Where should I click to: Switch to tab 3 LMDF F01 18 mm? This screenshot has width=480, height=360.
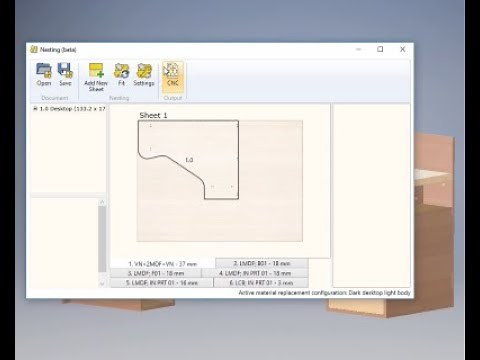coord(156,273)
